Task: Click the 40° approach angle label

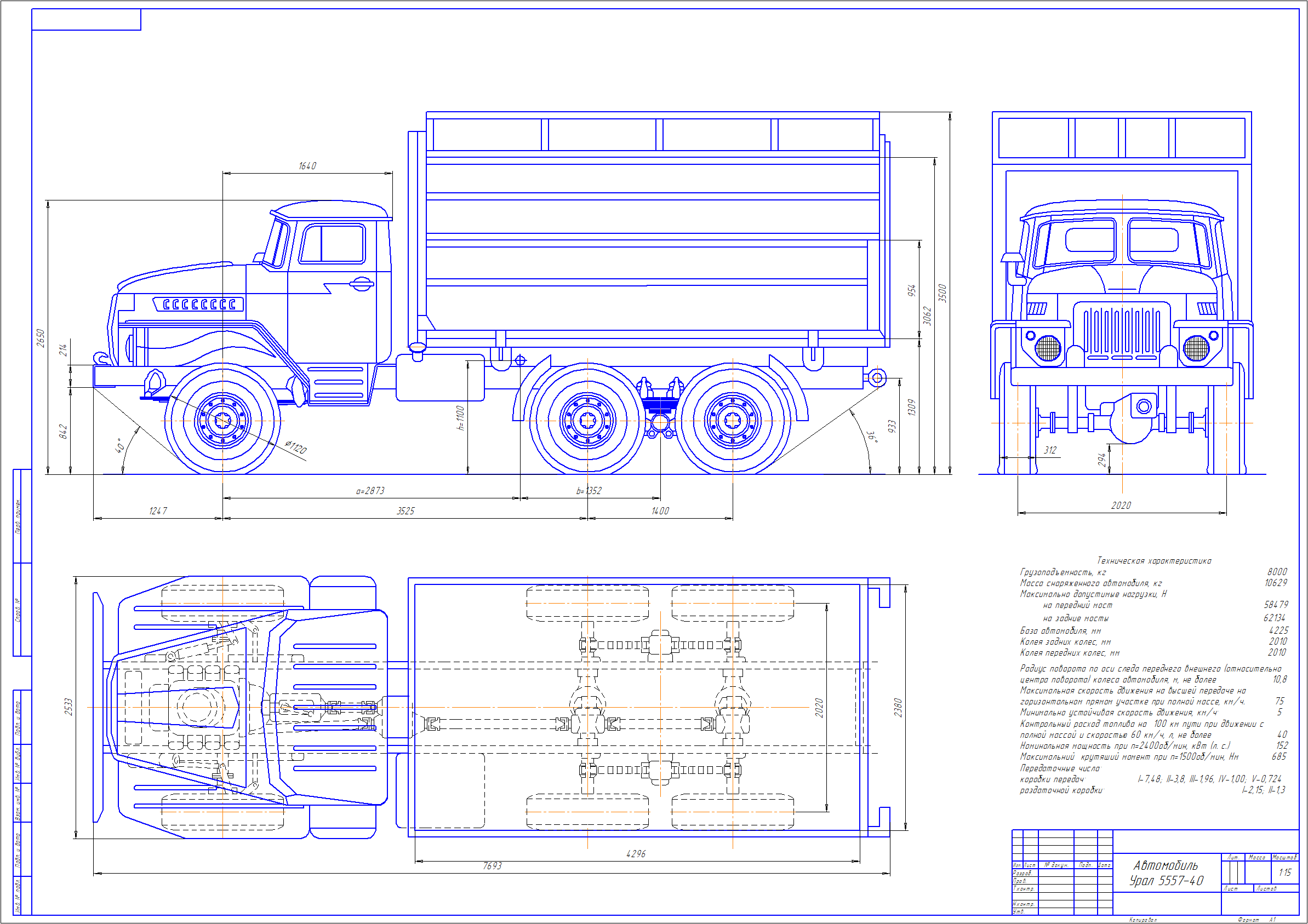Action: [120, 445]
